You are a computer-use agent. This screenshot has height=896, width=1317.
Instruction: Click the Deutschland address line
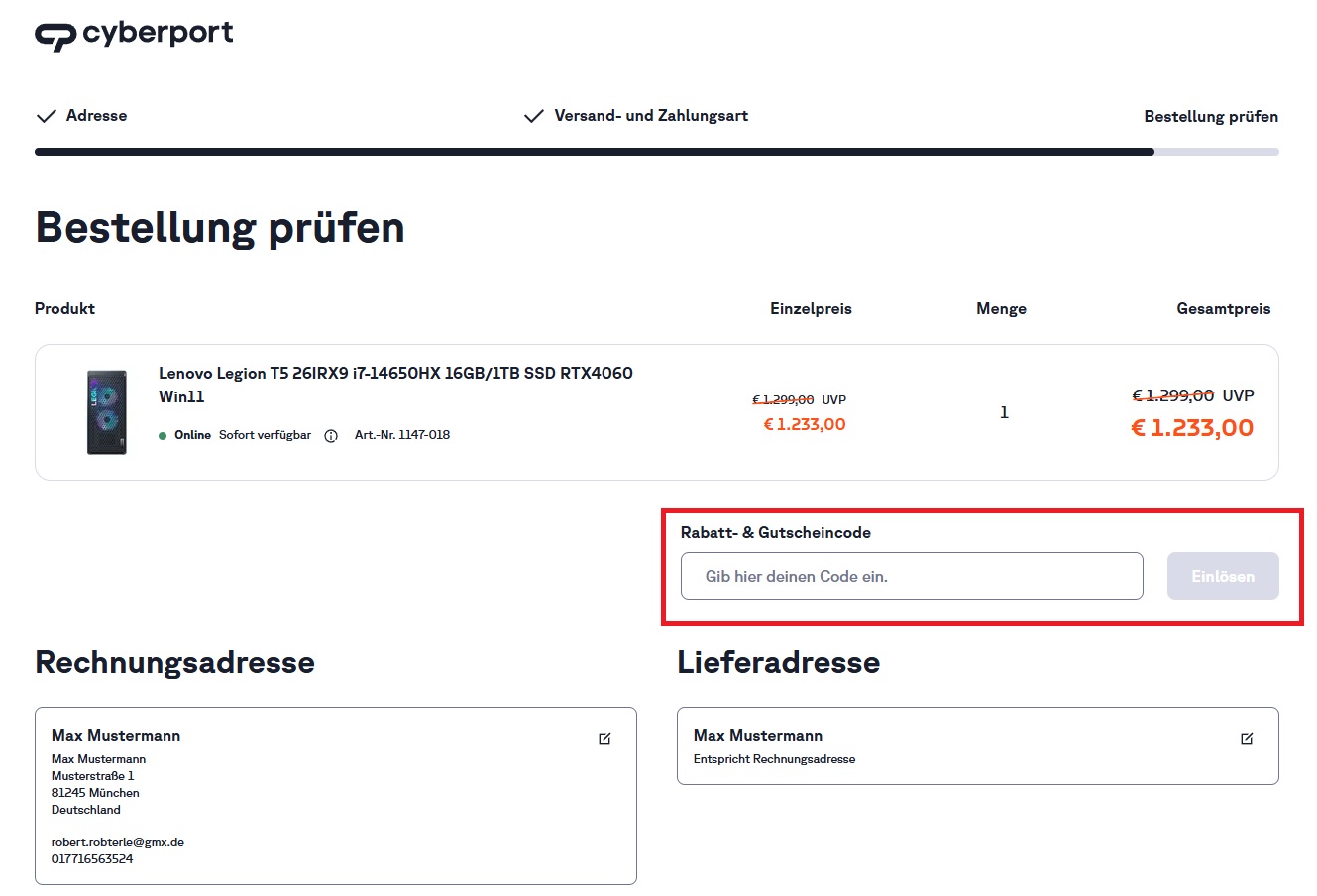[x=86, y=810]
